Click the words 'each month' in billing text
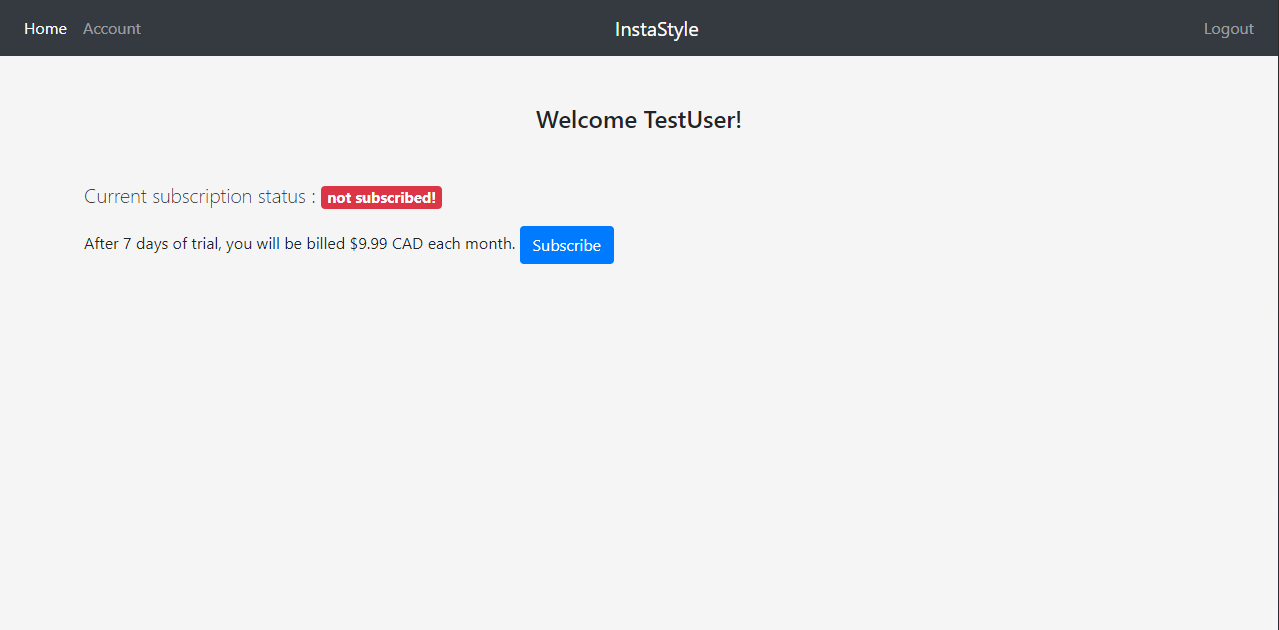Viewport: 1279px width, 630px height. tap(471, 244)
